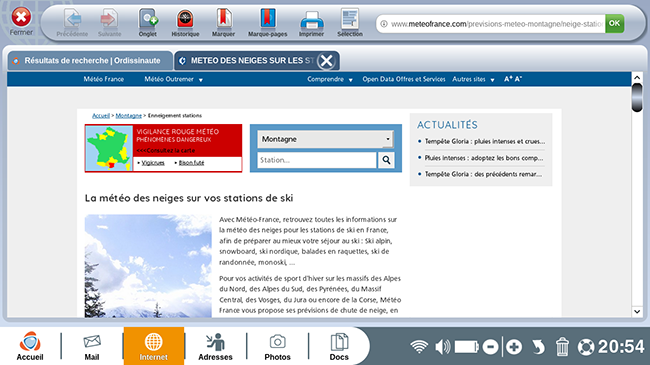
Task: Open Open Data Offres et Services
Action: [x=404, y=79]
